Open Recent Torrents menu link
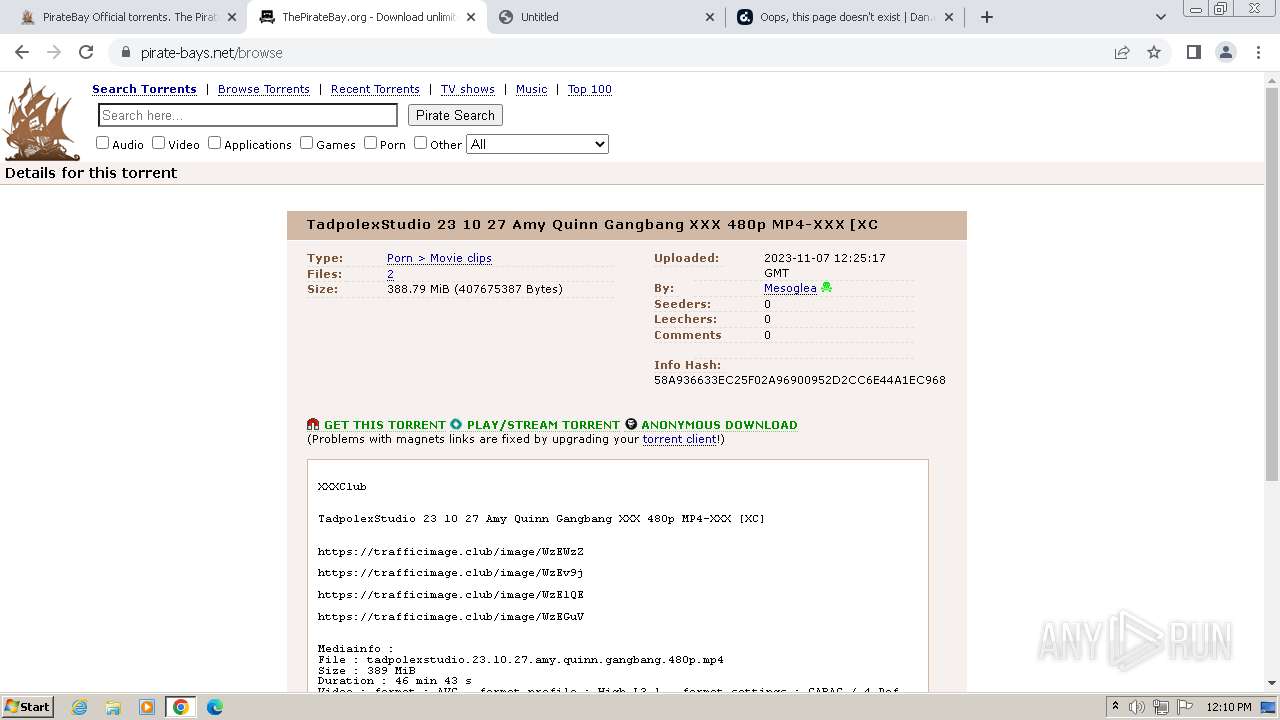 [375, 89]
